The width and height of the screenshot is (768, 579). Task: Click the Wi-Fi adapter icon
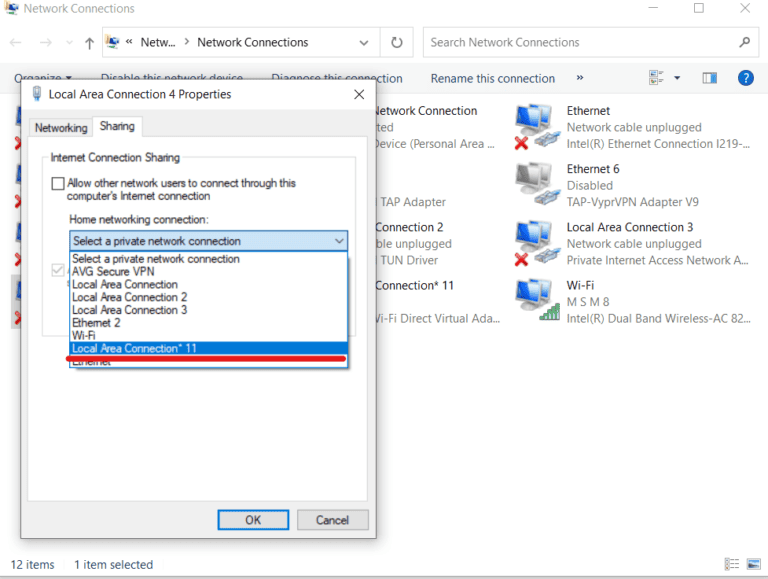pos(537,300)
